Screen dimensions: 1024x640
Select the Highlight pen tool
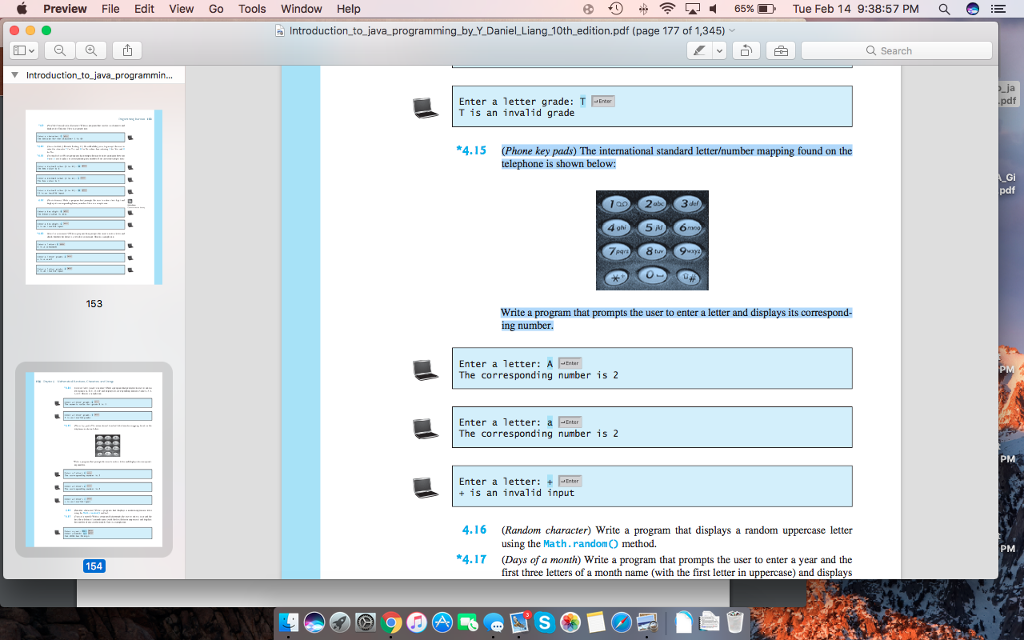[700, 50]
